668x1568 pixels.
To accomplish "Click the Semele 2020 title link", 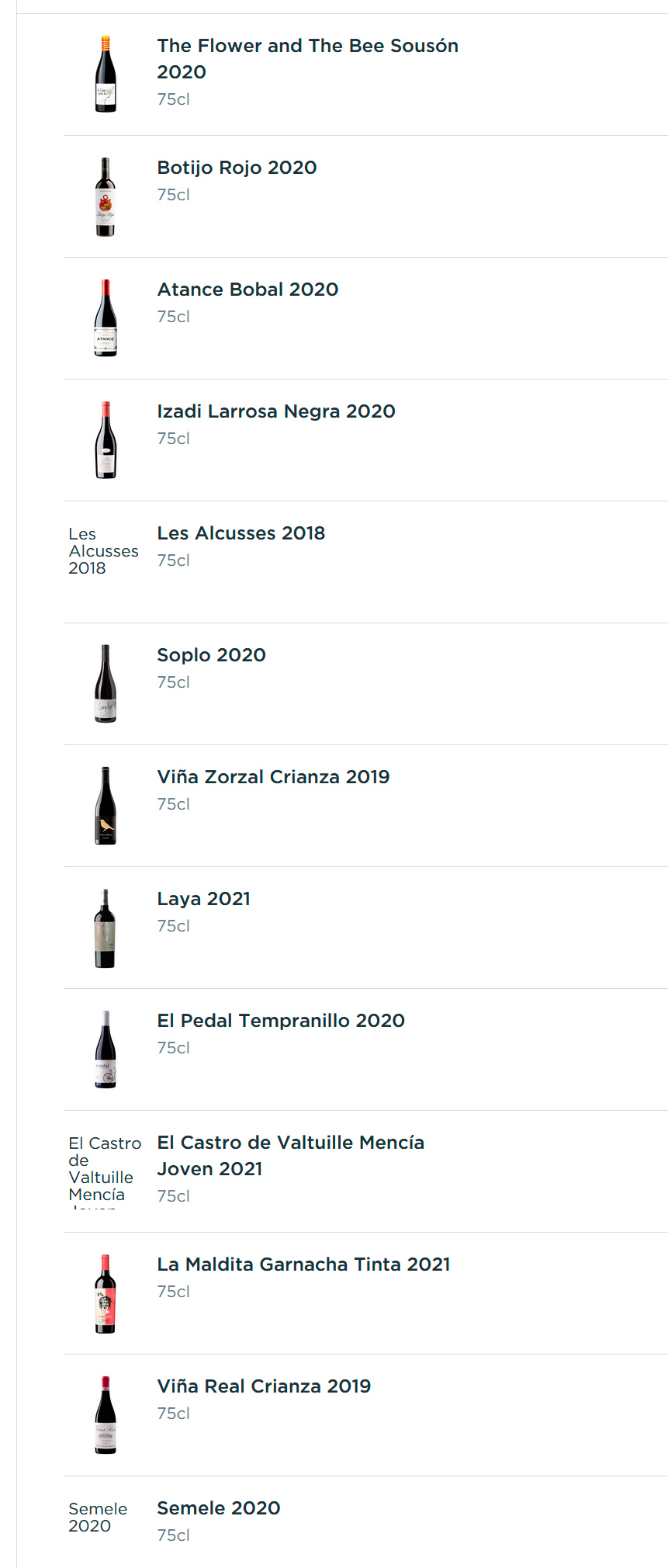I will click(x=218, y=1508).
